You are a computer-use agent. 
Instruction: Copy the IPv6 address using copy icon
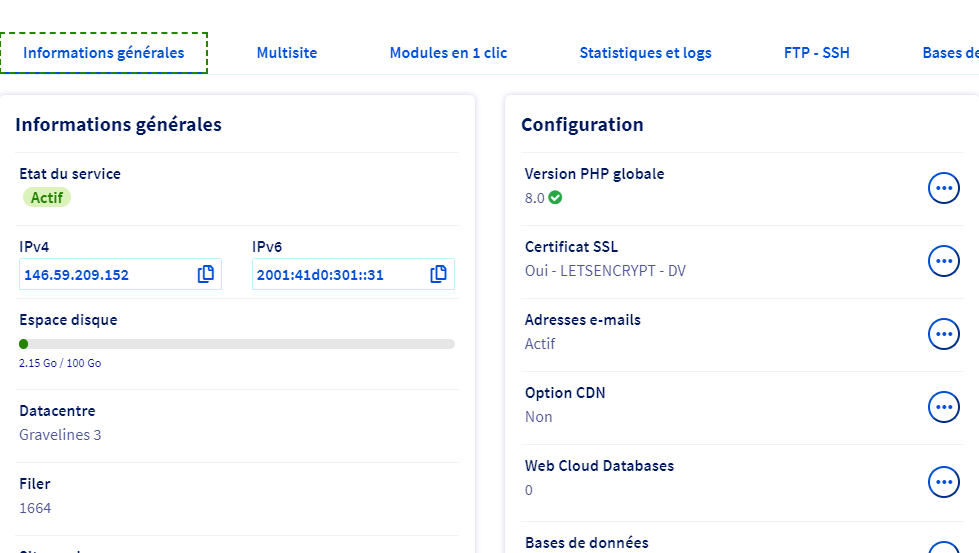coord(438,274)
